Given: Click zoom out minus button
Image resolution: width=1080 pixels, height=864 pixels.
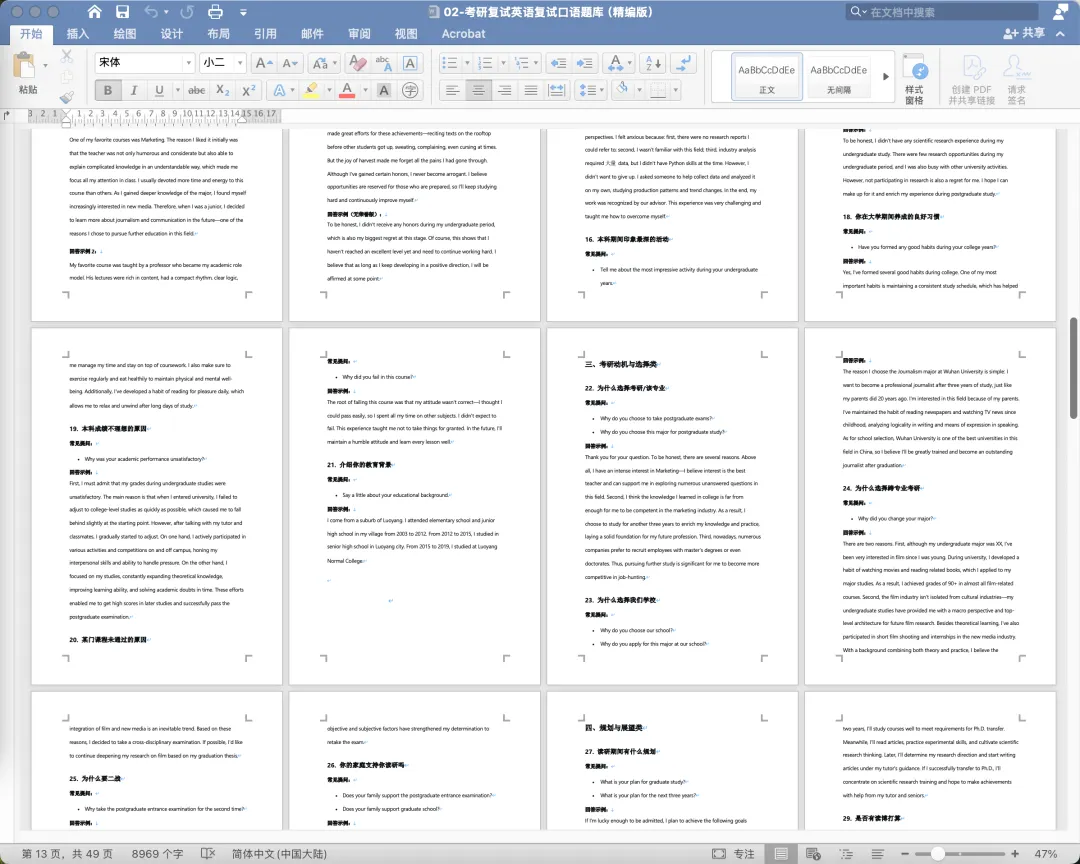Looking at the screenshot, I should tap(904, 854).
